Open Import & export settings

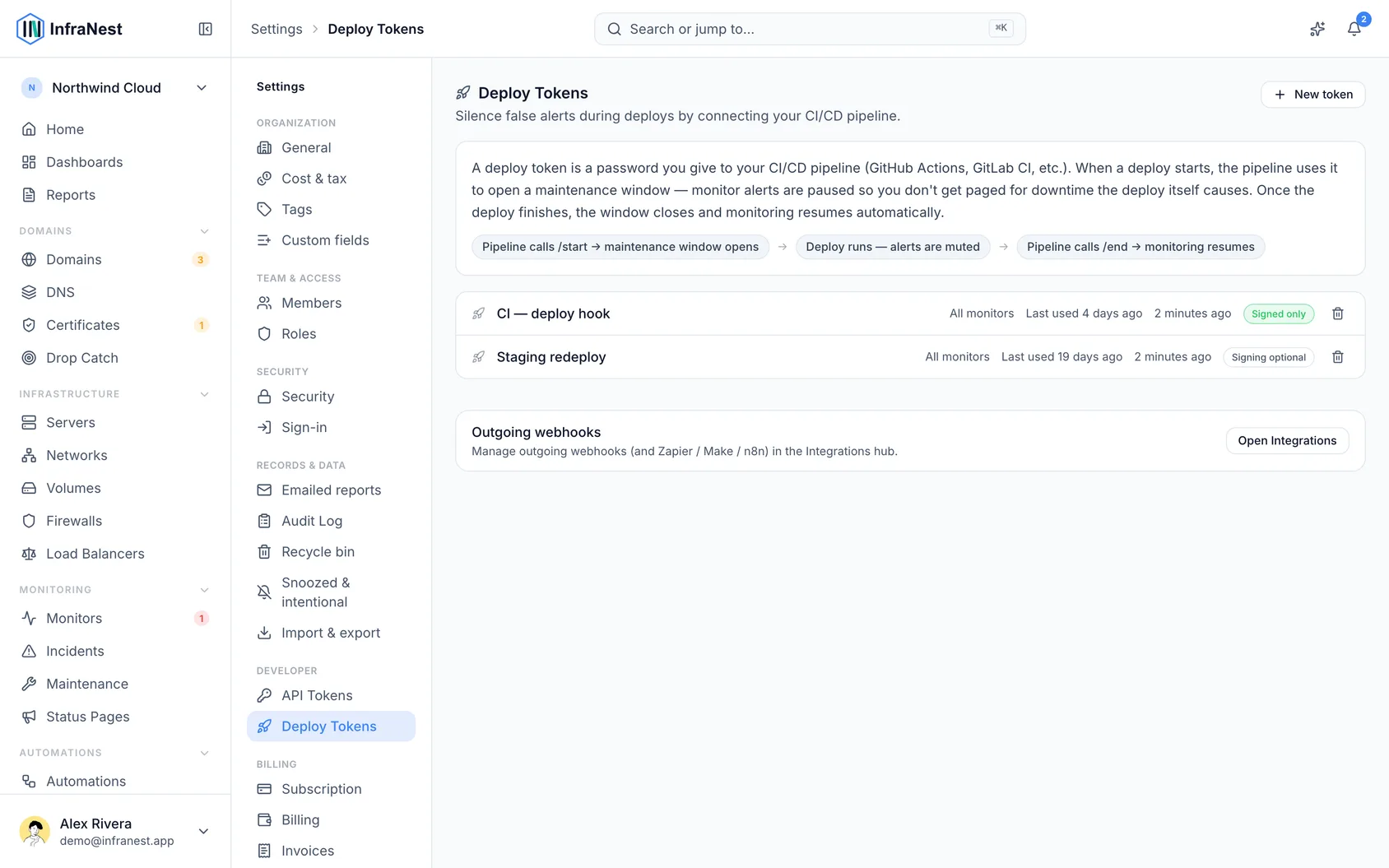(331, 633)
